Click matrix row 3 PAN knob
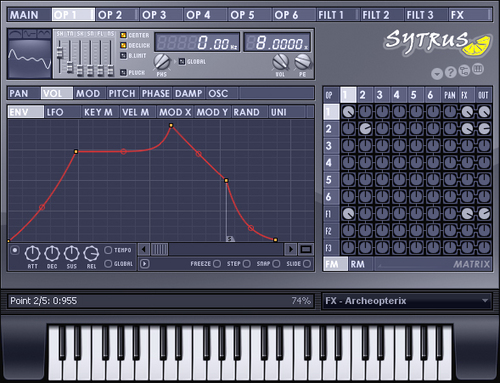The width and height of the screenshot is (500, 383). click(450, 146)
